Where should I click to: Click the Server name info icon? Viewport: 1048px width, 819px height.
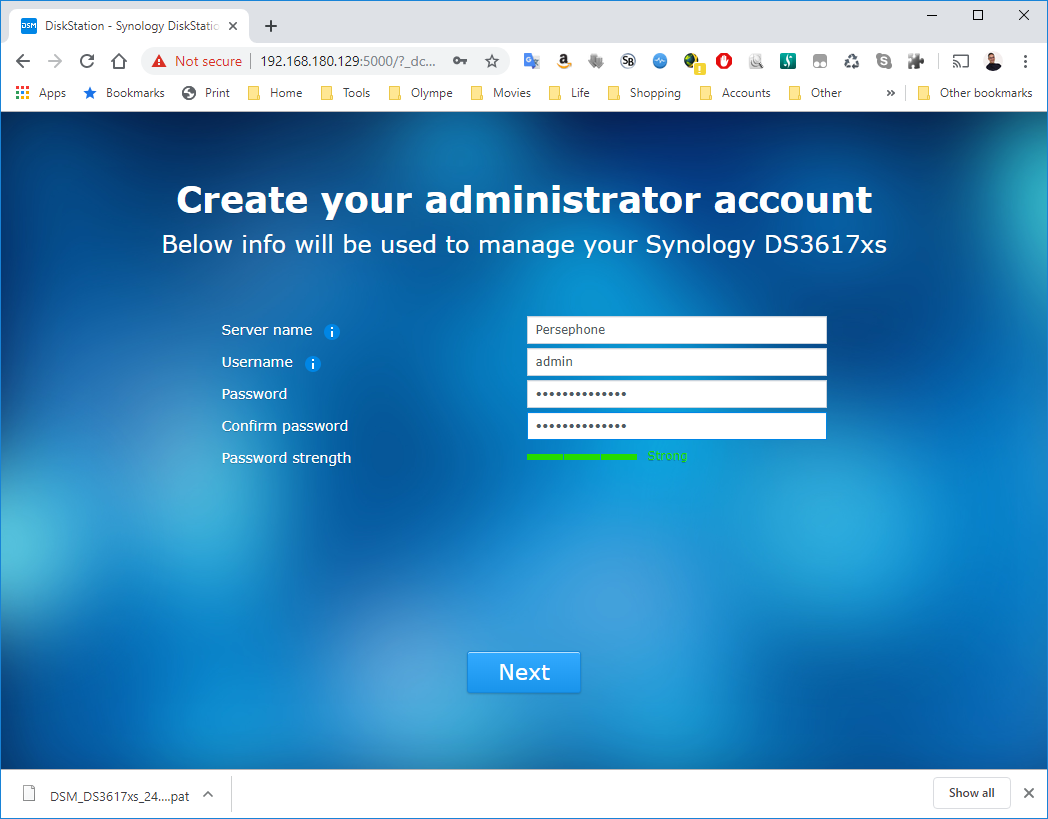[x=332, y=332]
